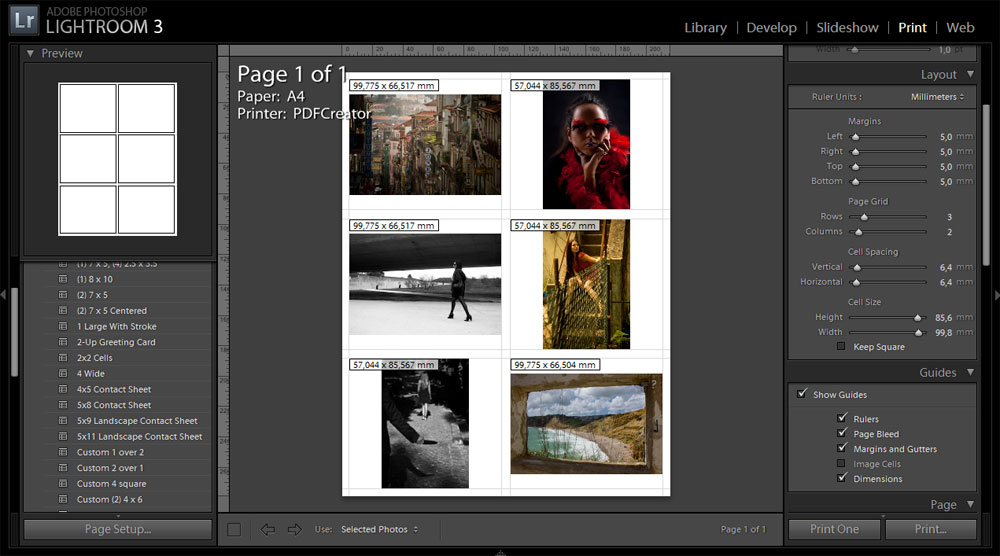The width and height of the screenshot is (1000, 556).
Task: Click the next page right arrow
Action: point(294,529)
